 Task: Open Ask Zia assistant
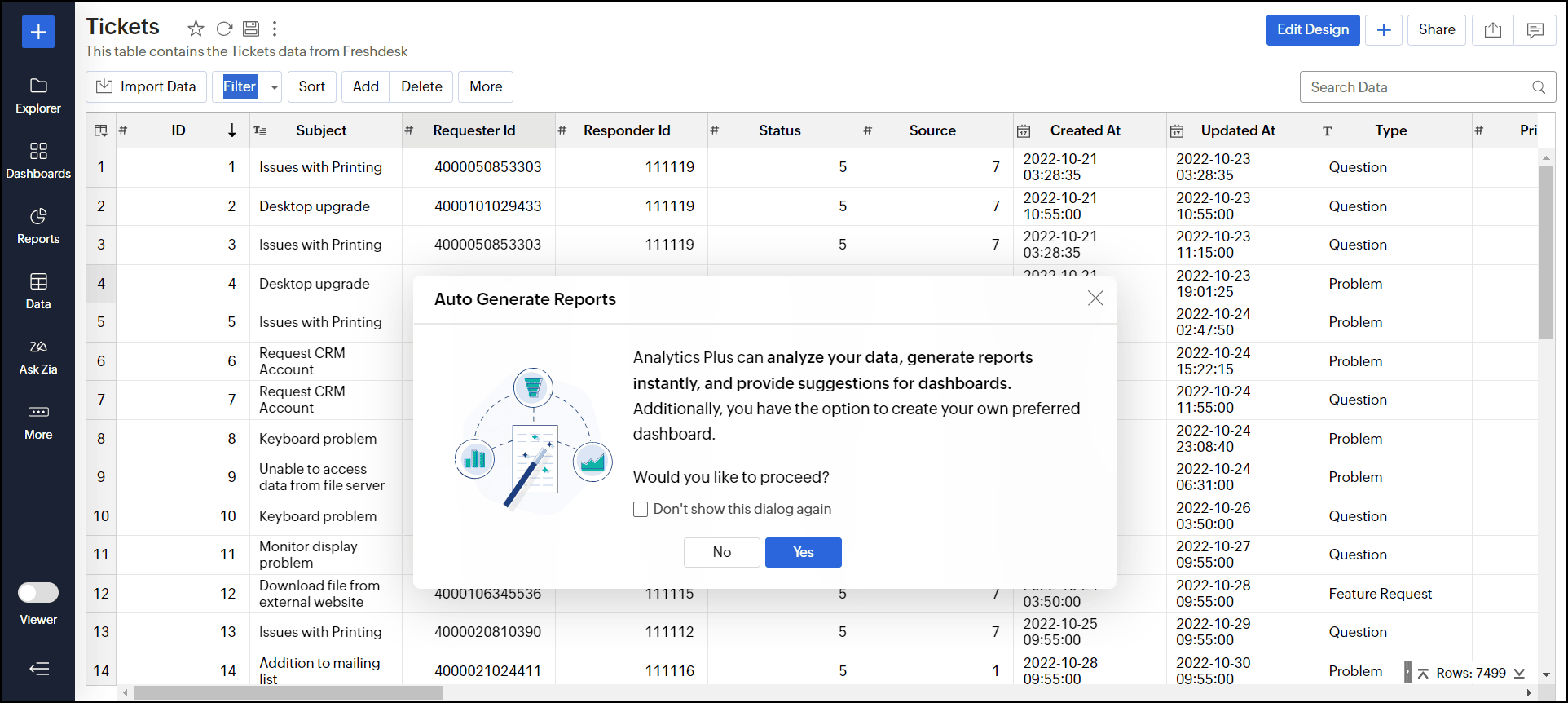point(38,356)
